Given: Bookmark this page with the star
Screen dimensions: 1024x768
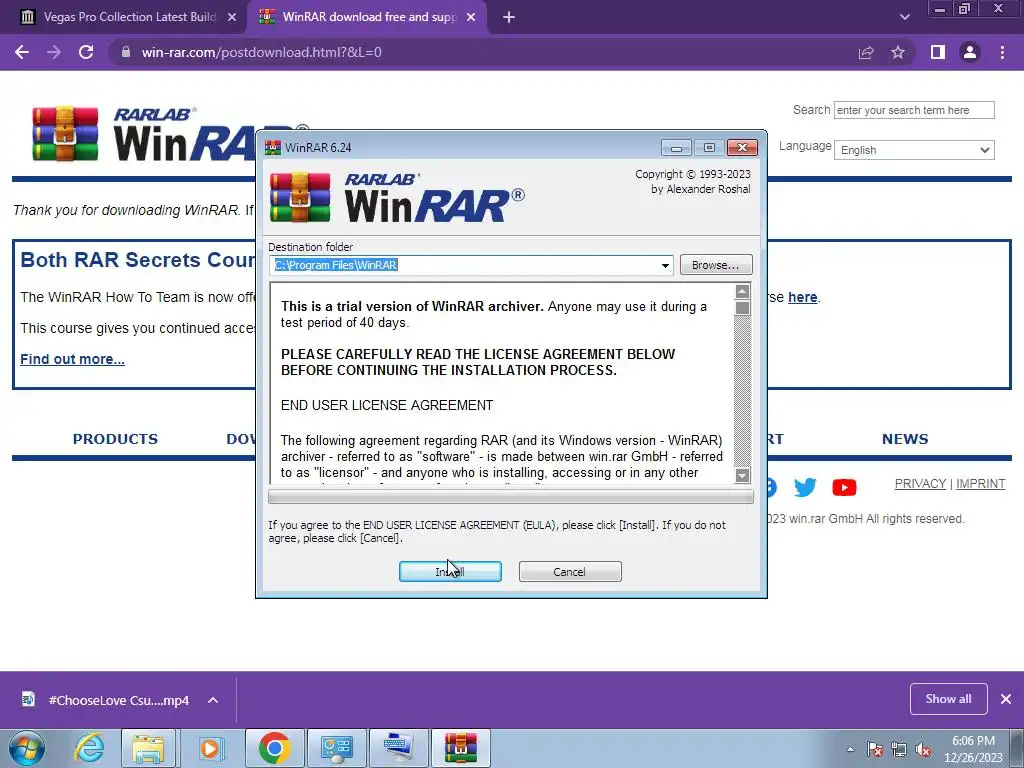Looking at the screenshot, I should [x=898, y=52].
